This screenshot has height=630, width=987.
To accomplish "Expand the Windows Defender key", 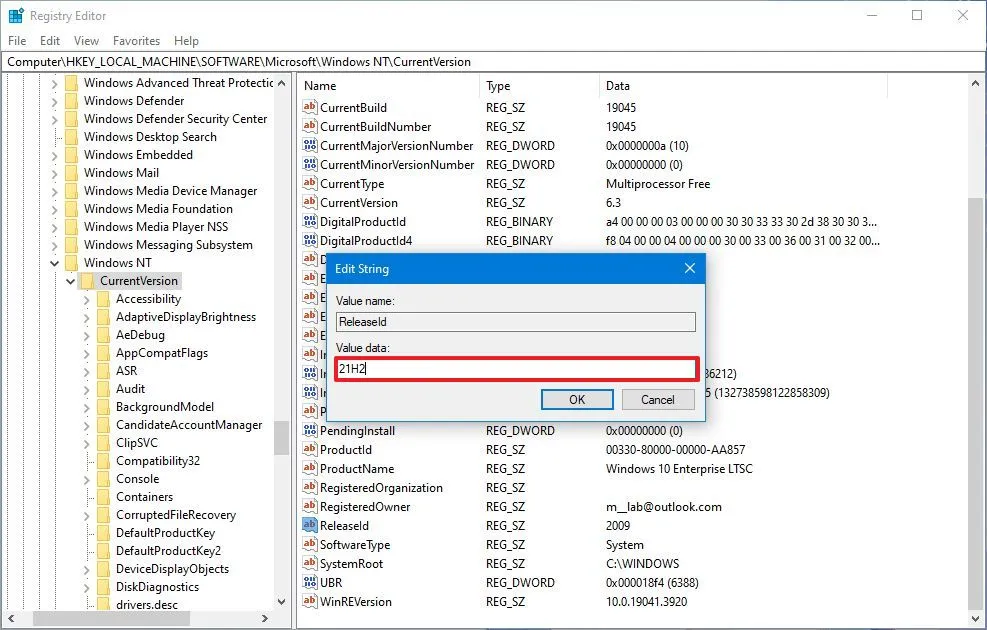I will point(56,100).
